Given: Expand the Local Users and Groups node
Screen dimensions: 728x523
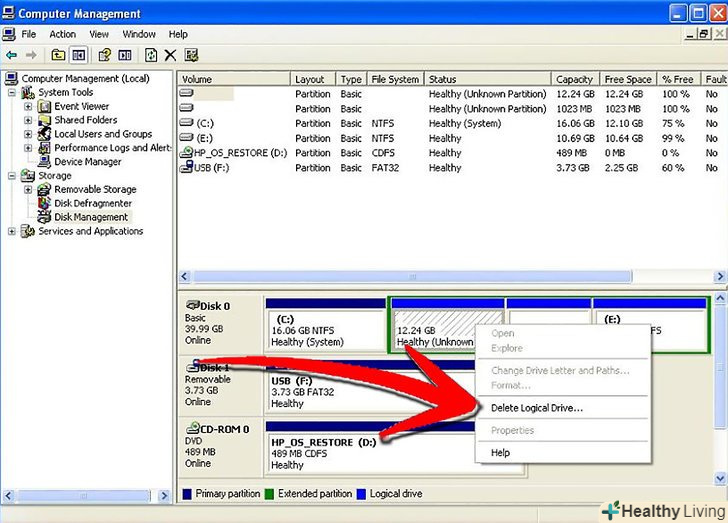Looking at the screenshot, I should (x=28, y=134).
